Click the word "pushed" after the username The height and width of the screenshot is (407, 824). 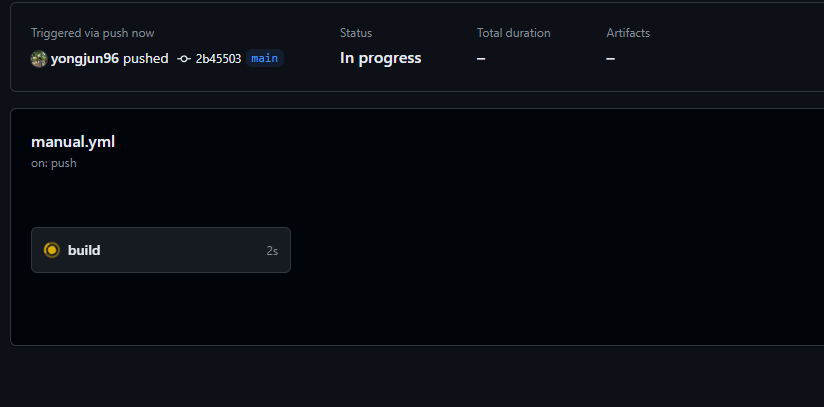[146, 58]
